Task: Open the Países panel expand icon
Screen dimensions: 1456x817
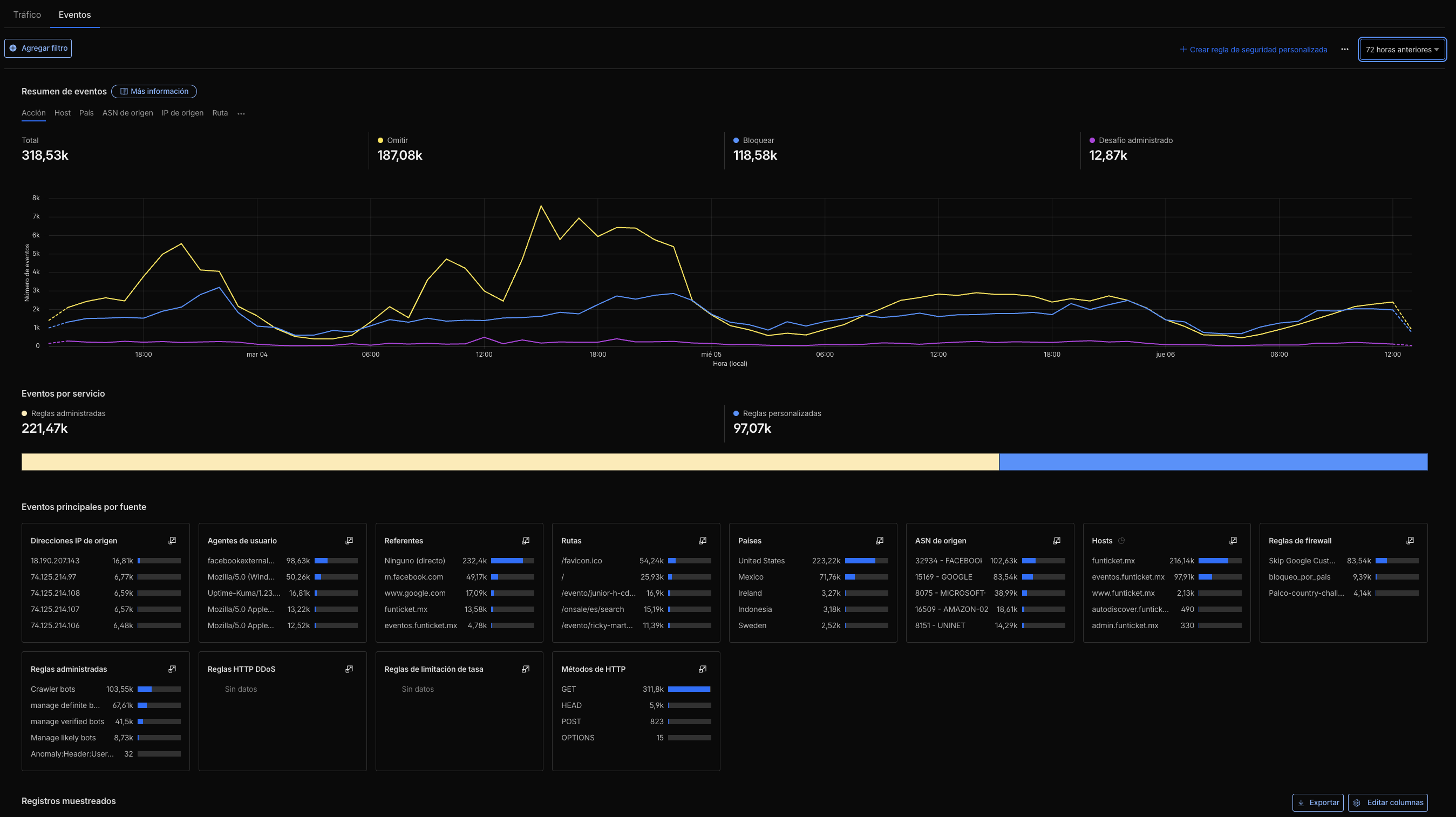Action: click(880, 541)
